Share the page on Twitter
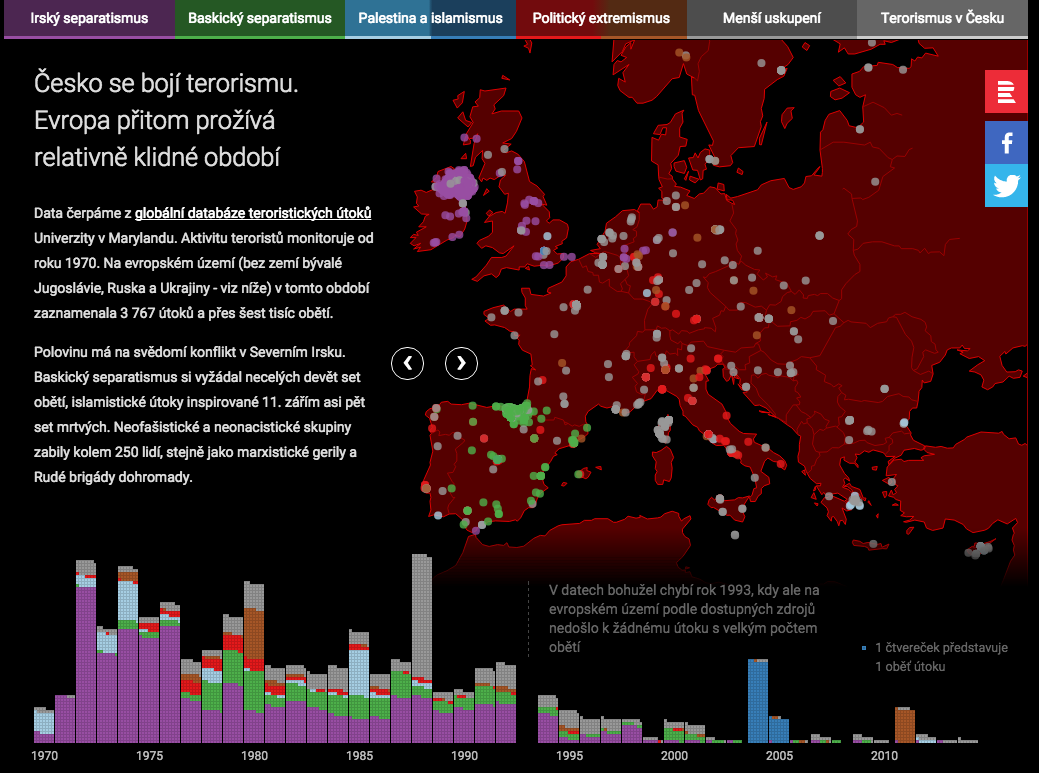This screenshot has width=1039, height=773. 1006,185
